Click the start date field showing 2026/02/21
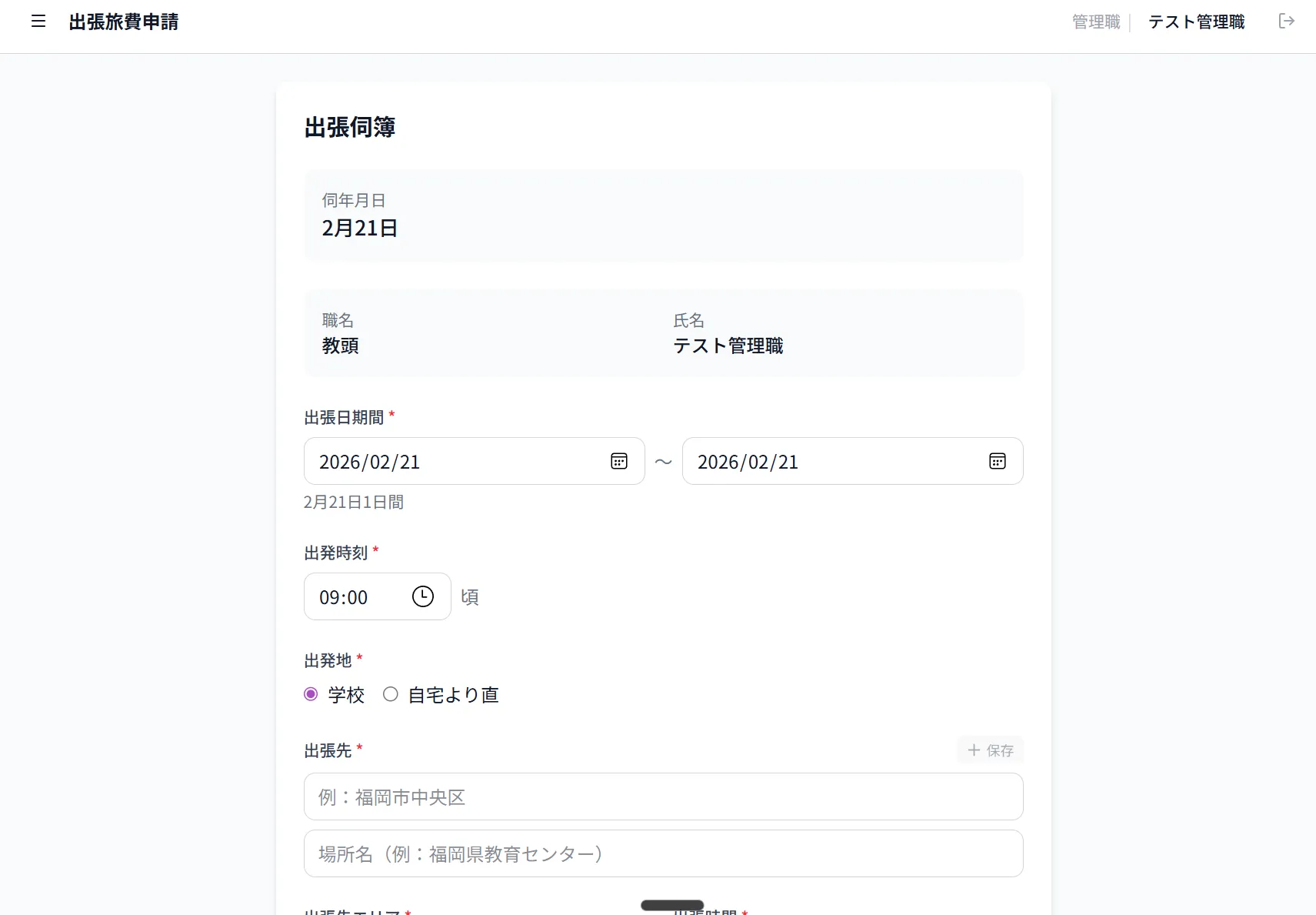 click(431, 461)
